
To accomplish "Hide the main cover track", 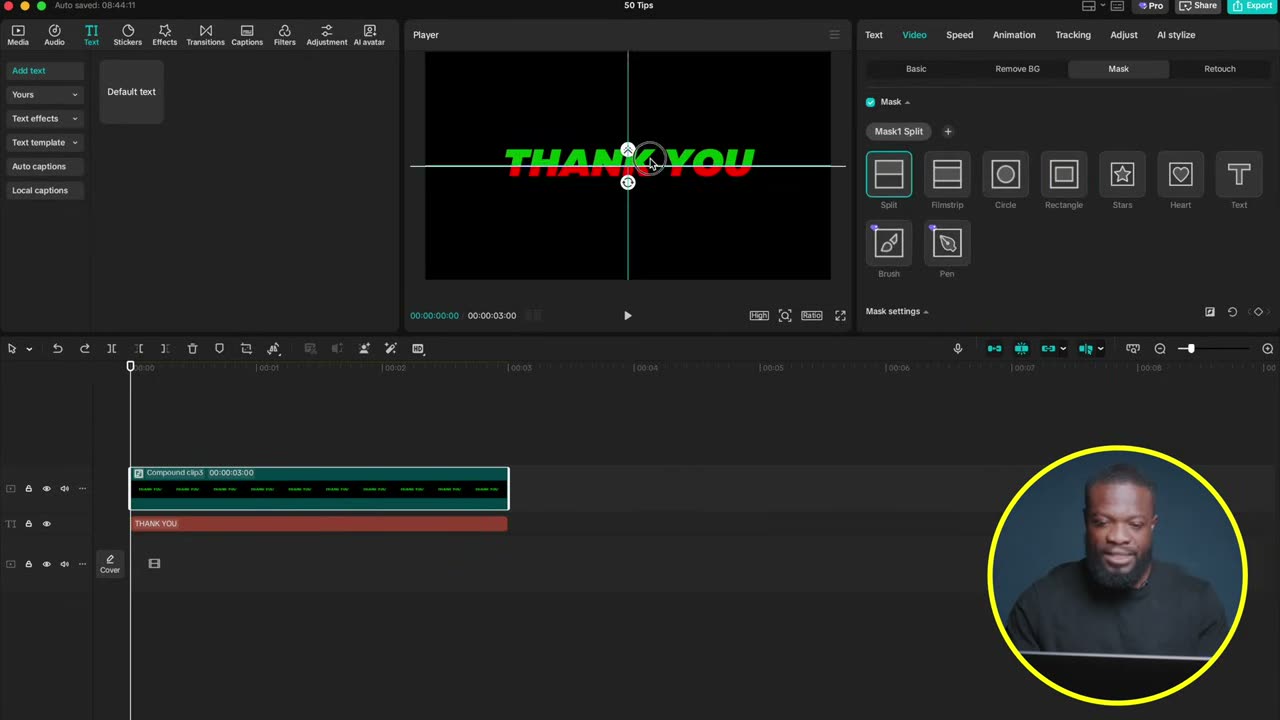I will coord(46,564).
